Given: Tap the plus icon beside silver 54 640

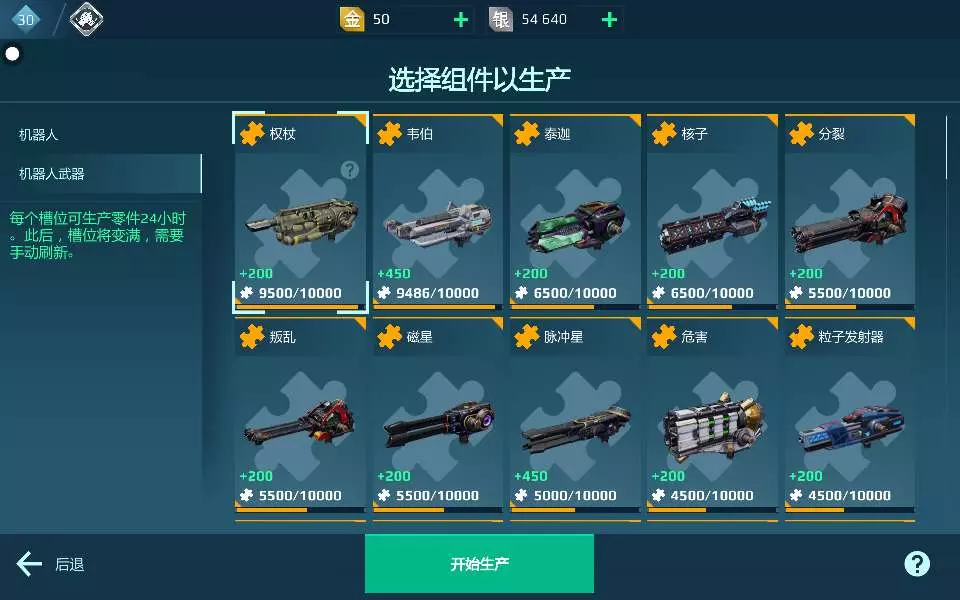Looking at the screenshot, I should (x=609, y=20).
